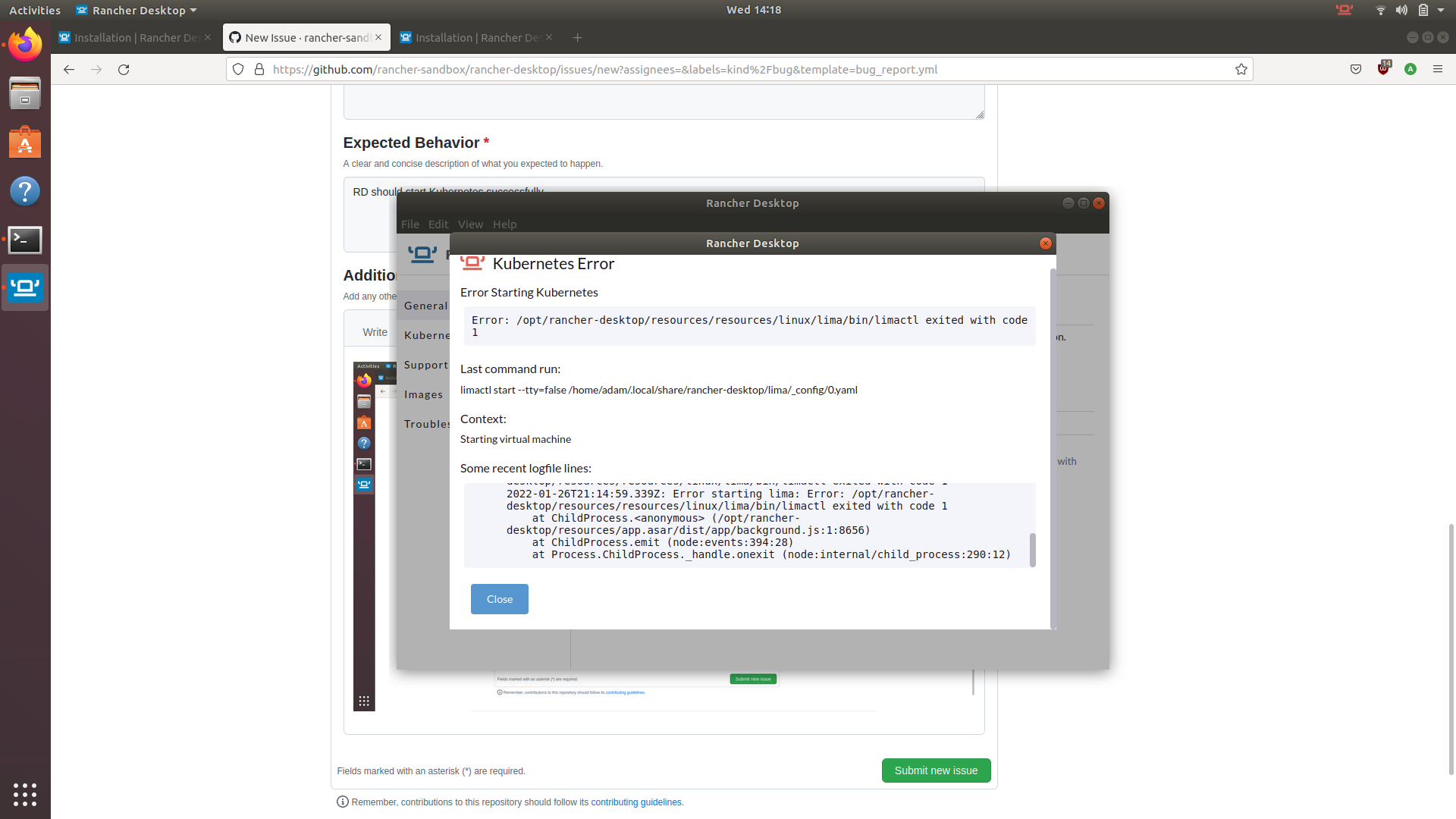Open the Firefox hamburger menu
This screenshot has width=1456, height=819.
pos(1438,69)
